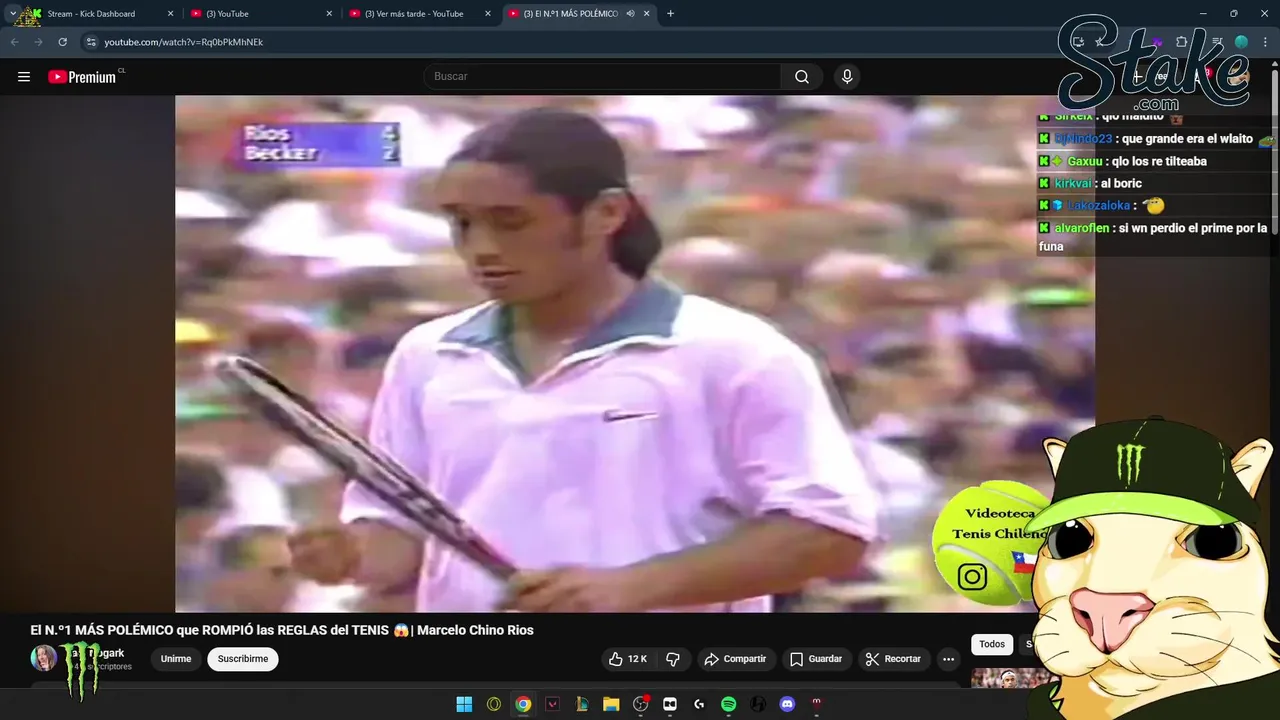Viewport: 1280px width, 720px height.
Task: Switch to Ver más tarde - YouTube tab
Action: pos(419,14)
